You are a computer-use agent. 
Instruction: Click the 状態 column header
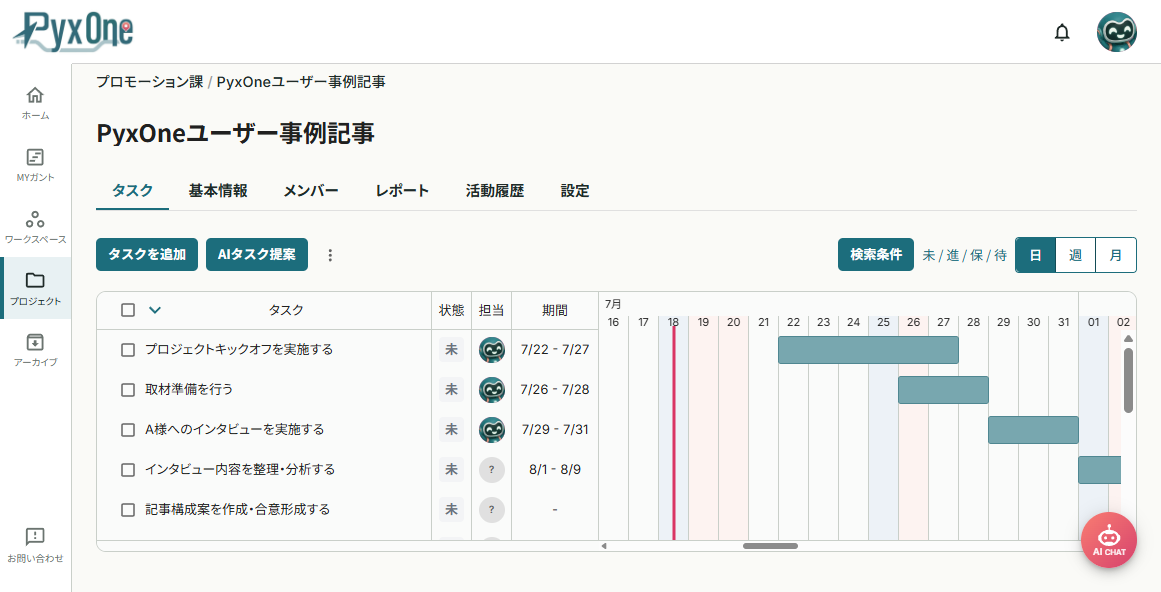pos(452,310)
